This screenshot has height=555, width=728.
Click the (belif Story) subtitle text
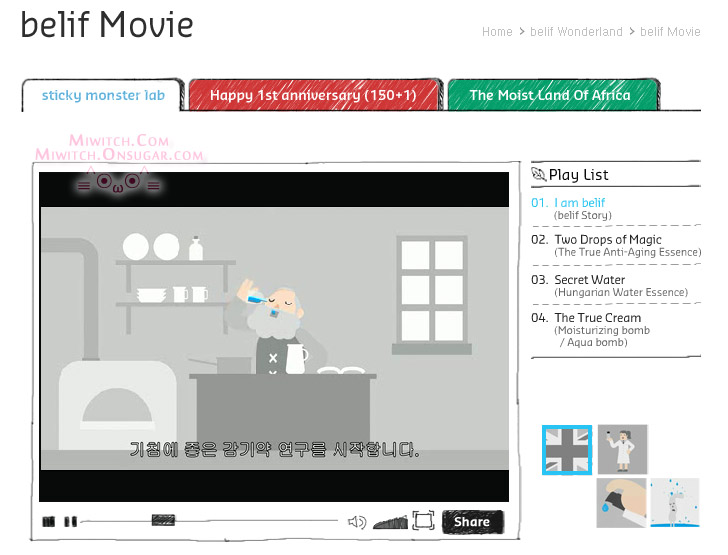pyautogui.click(x=583, y=215)
